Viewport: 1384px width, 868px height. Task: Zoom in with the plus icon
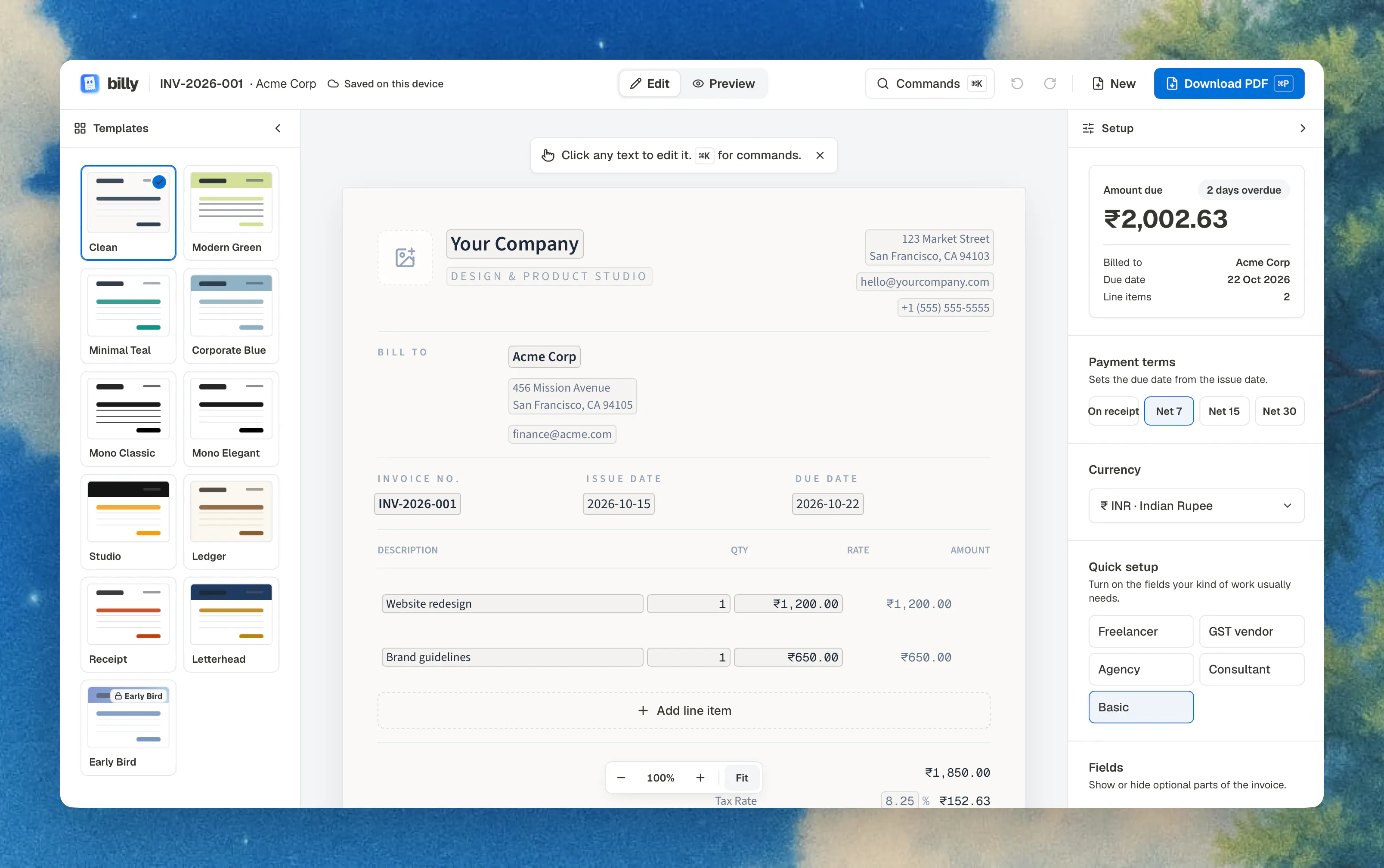[700, 777]
